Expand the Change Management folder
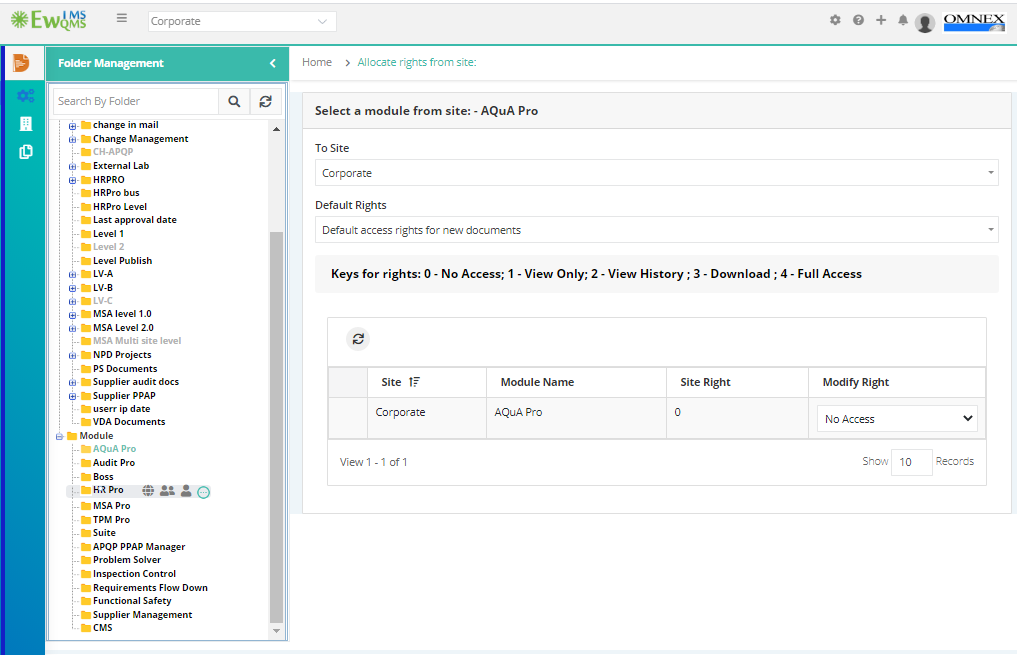Screen dimensions: 1017x655 [x=73, y=139]
